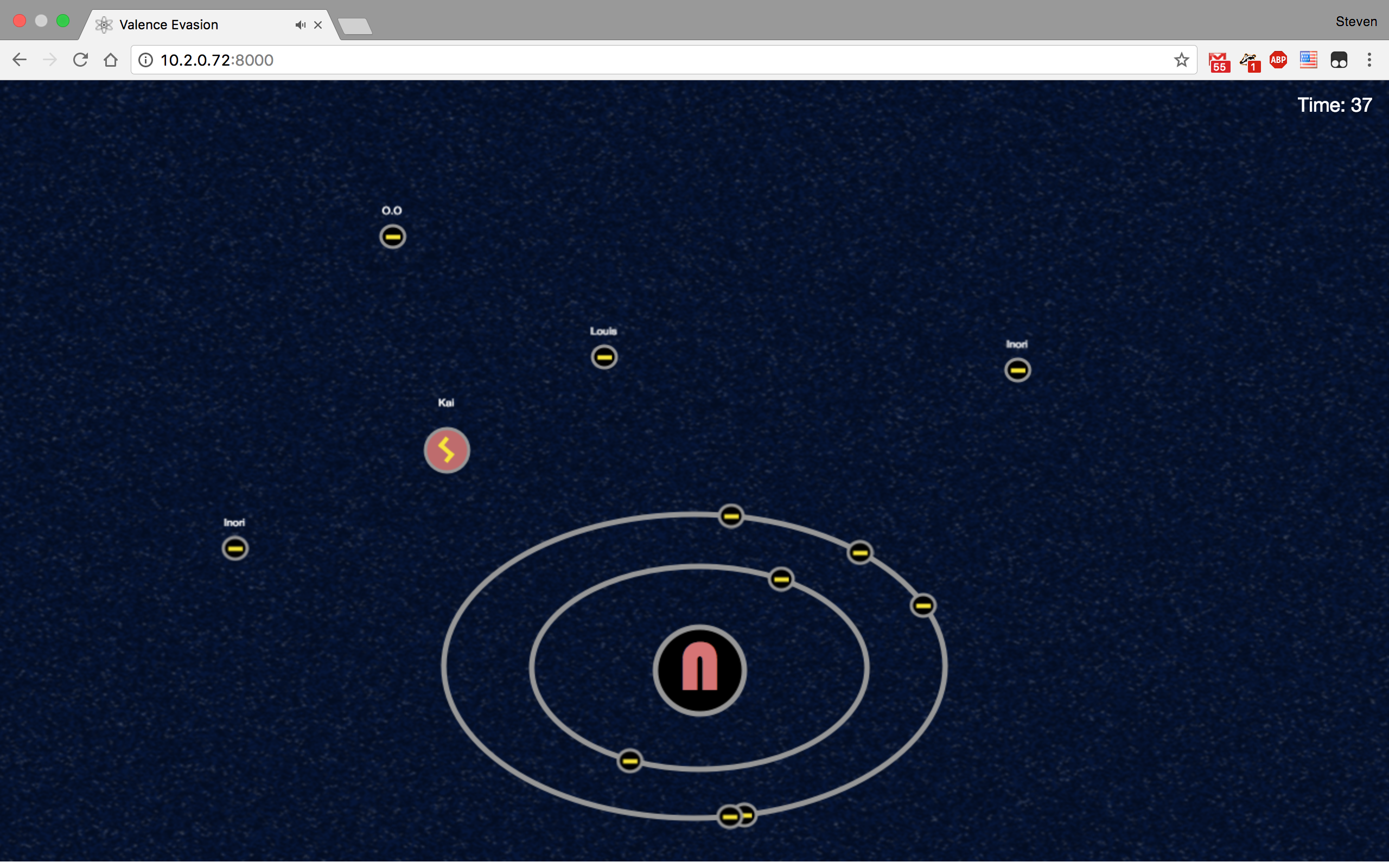Mute the tab via speaker icon
Screen dimensions: 1389x868
click(300, 25)
